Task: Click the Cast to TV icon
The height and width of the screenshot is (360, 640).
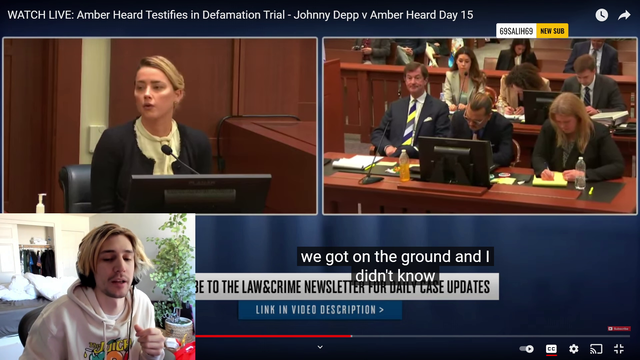Action: (596, 349)
